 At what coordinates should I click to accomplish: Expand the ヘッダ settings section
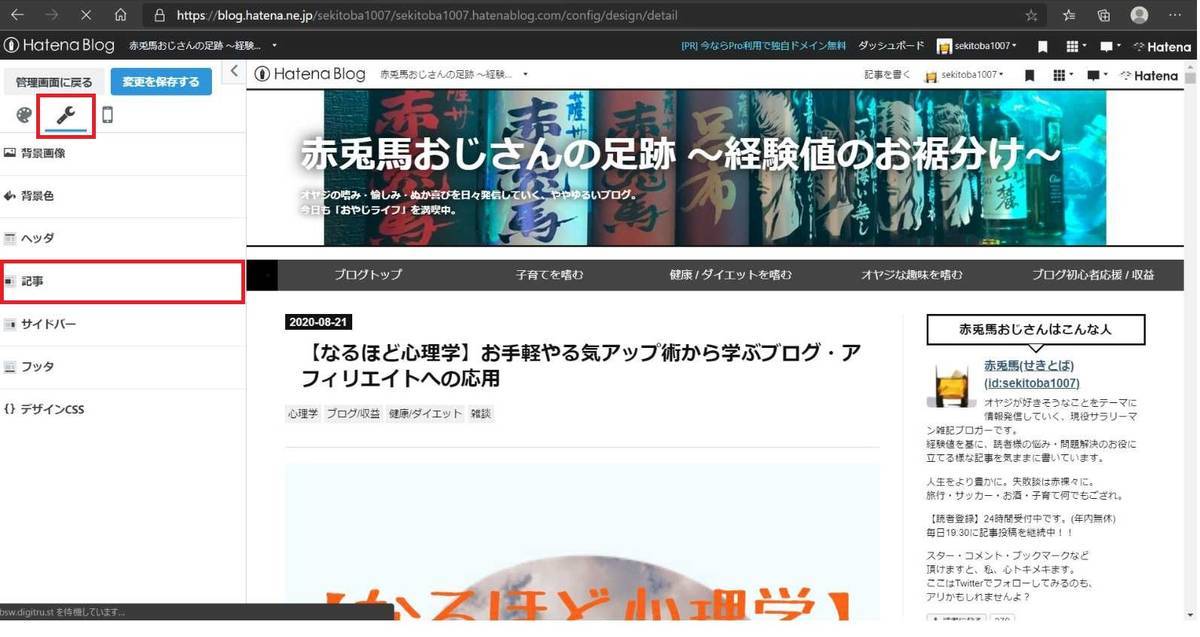tap(123, 239)
